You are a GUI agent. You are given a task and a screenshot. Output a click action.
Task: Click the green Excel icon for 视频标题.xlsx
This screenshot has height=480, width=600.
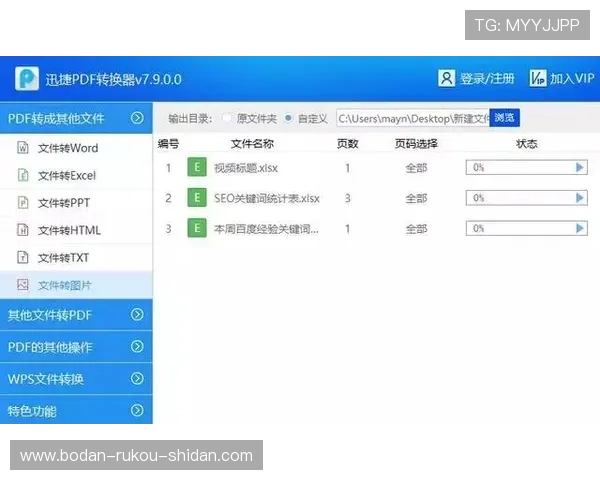click(197, 167)
